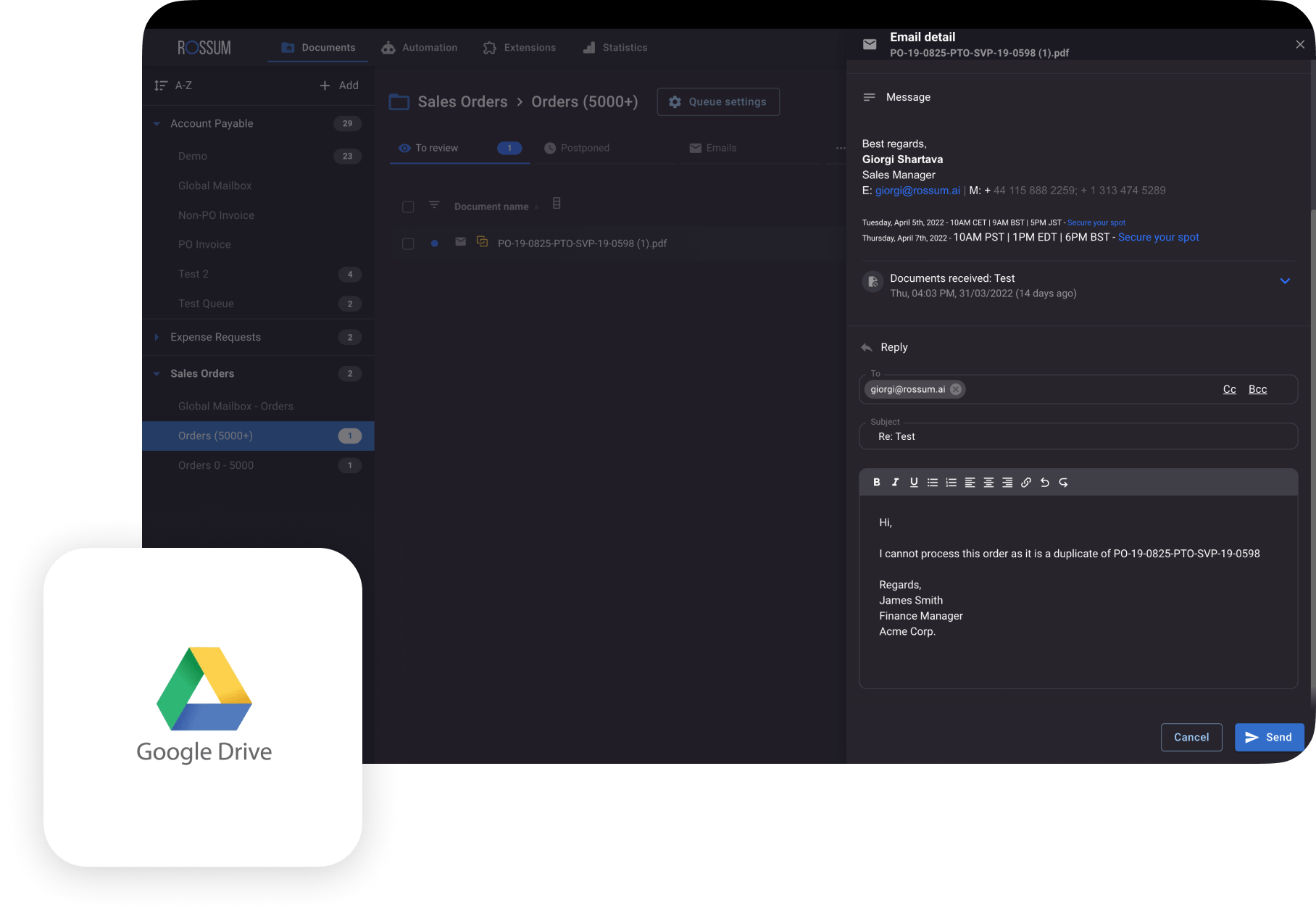Click the blue status dot on the PDF row

(434, 243)
